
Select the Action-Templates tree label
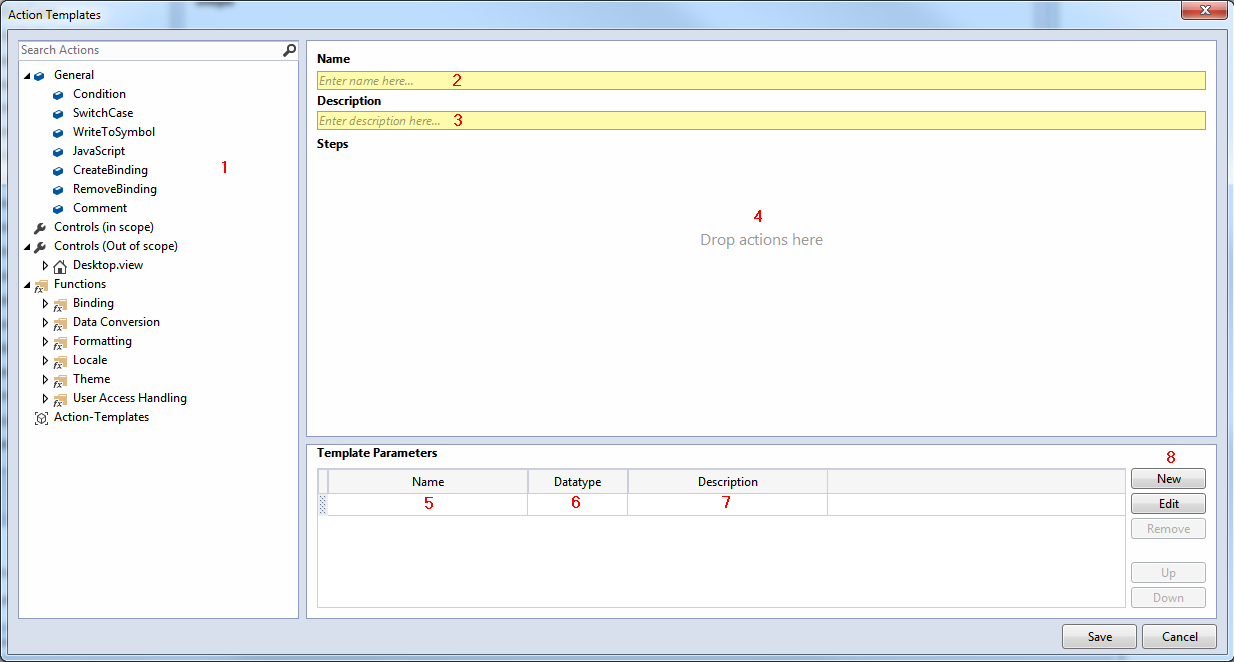[x=101, y=417]
